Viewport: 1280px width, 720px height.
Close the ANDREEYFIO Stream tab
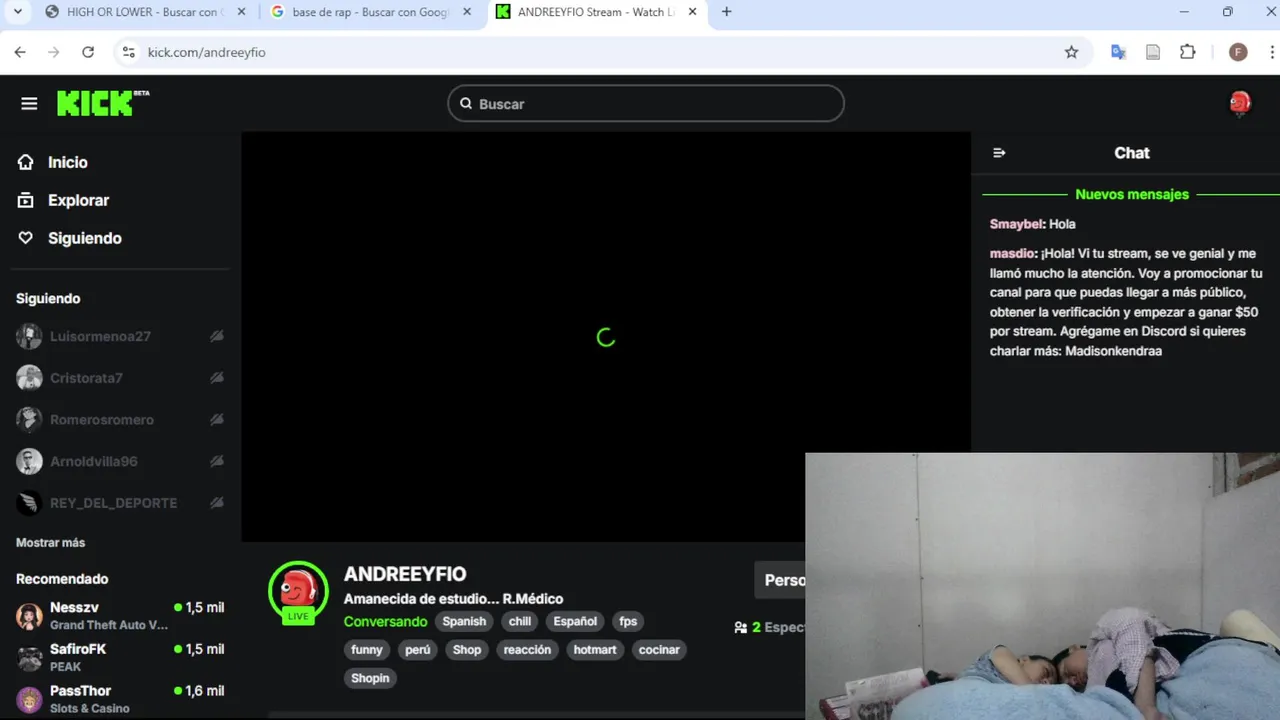click(693, 12)
